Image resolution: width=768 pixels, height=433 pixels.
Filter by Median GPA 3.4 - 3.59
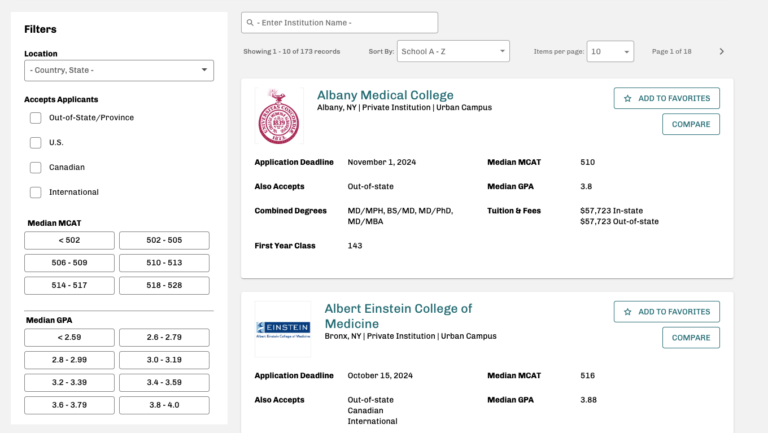point(164,383)
